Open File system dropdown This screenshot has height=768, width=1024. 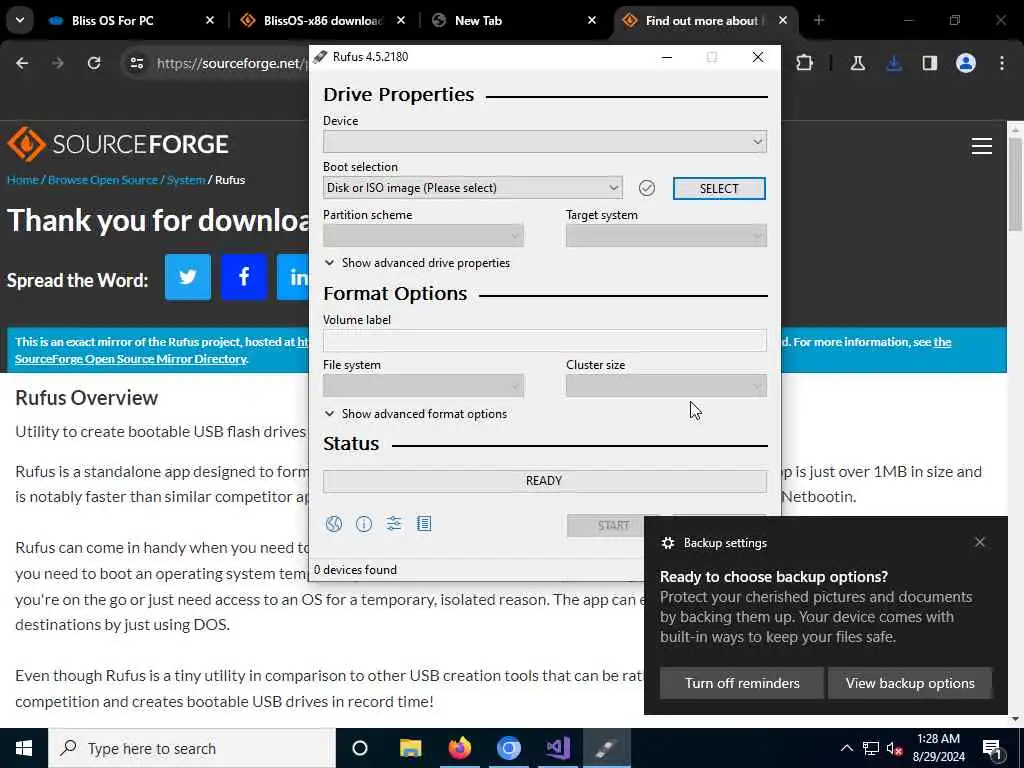(x=423, y=386)
